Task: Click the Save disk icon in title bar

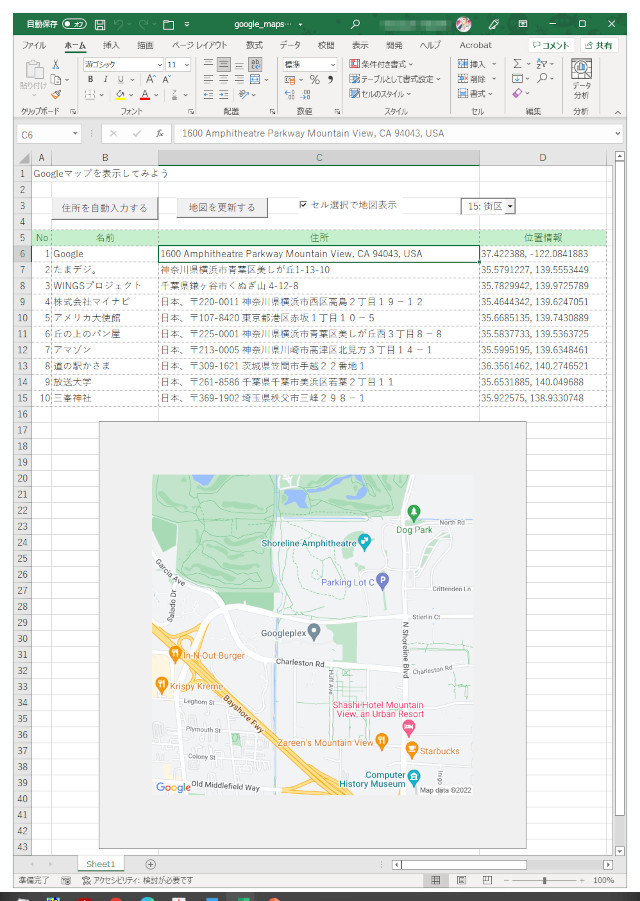Action: (x=100, y=24)
